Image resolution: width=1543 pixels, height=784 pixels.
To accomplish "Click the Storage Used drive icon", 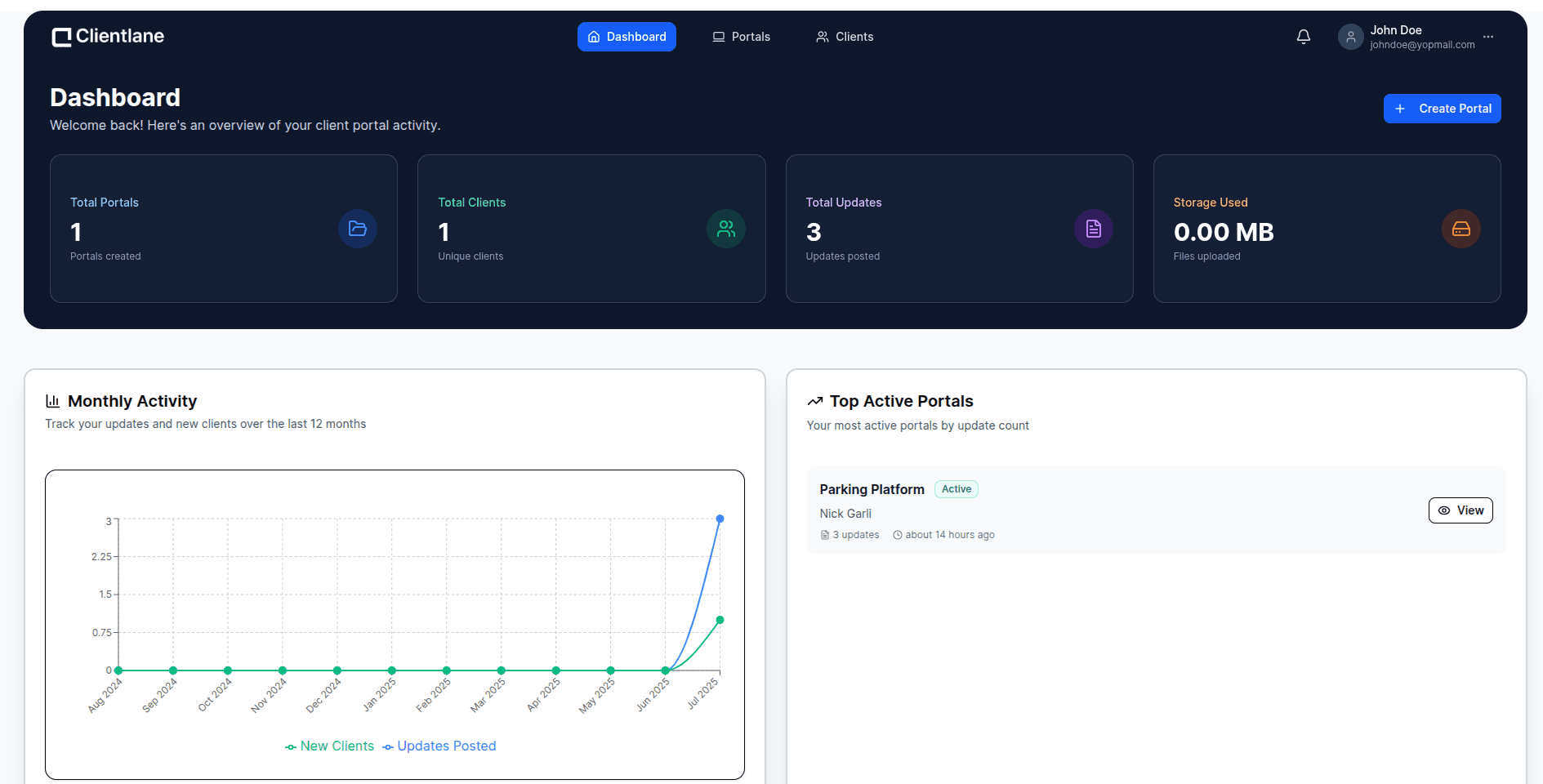I will coord(1460,229).
